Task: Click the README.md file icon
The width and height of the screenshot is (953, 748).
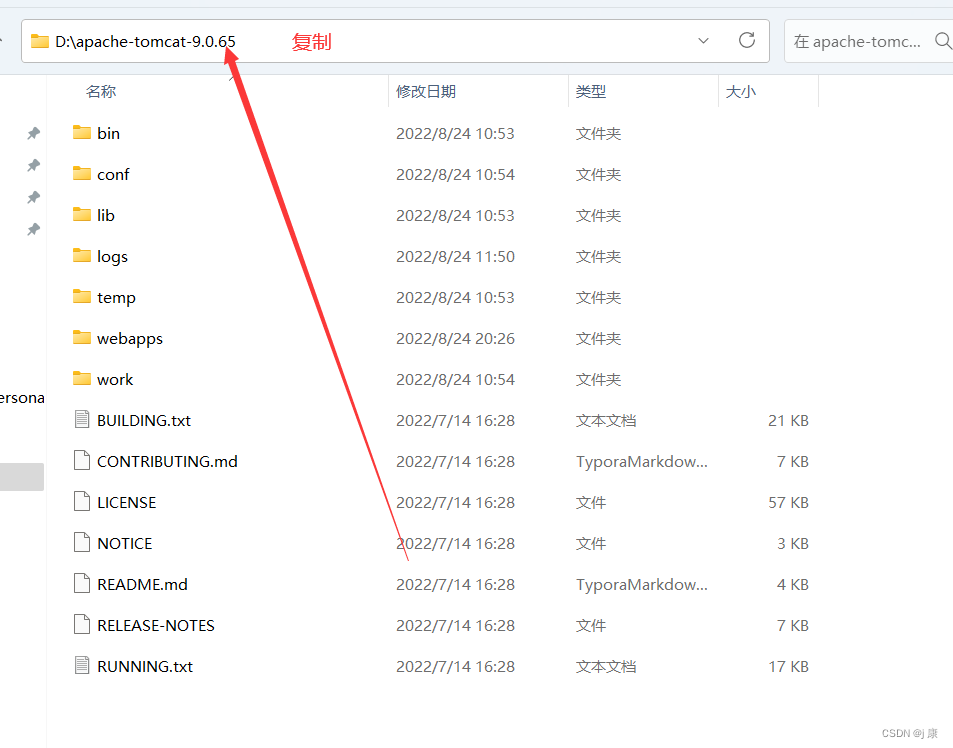Action: 81,583
